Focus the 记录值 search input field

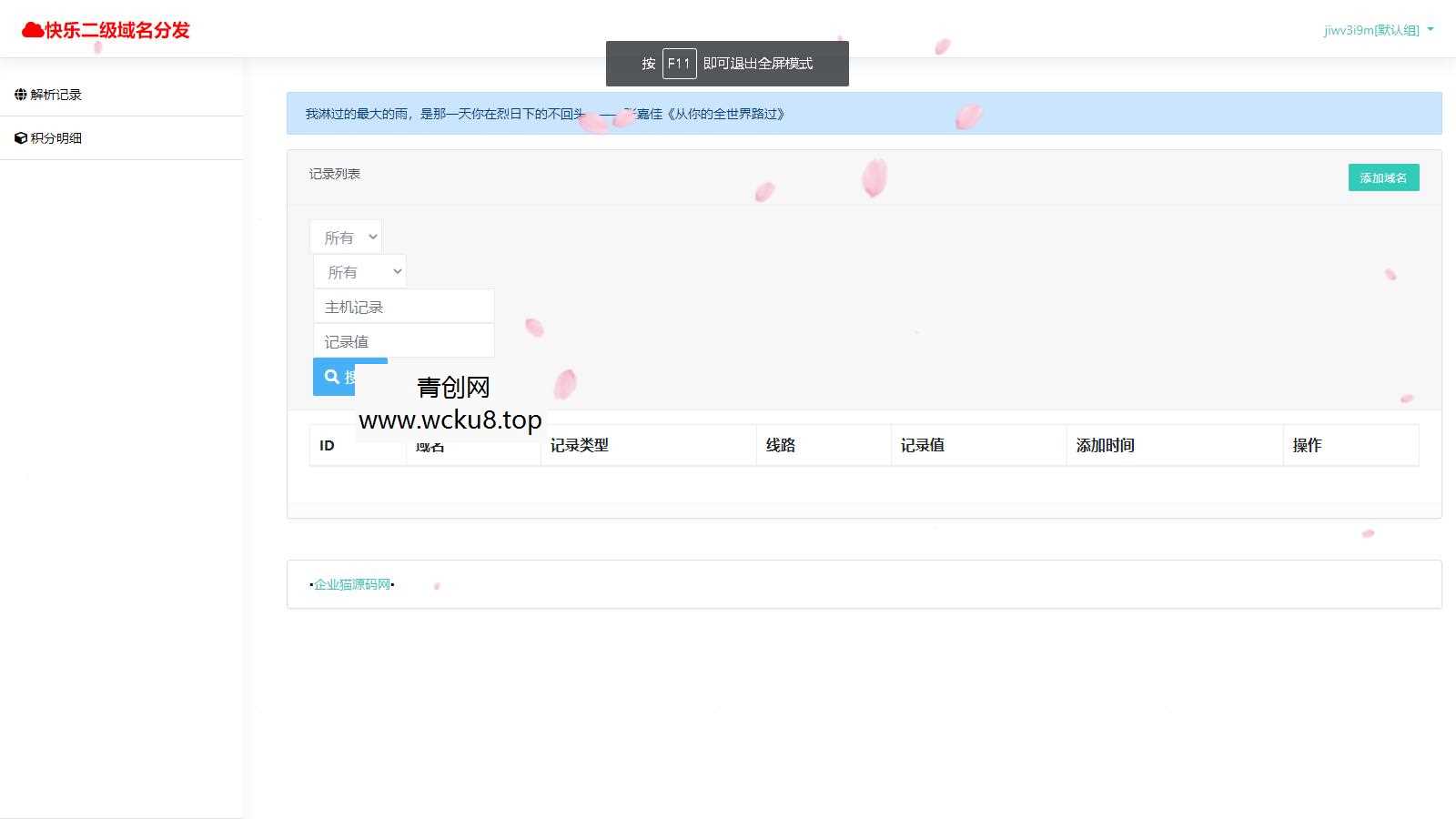[403, 341]
